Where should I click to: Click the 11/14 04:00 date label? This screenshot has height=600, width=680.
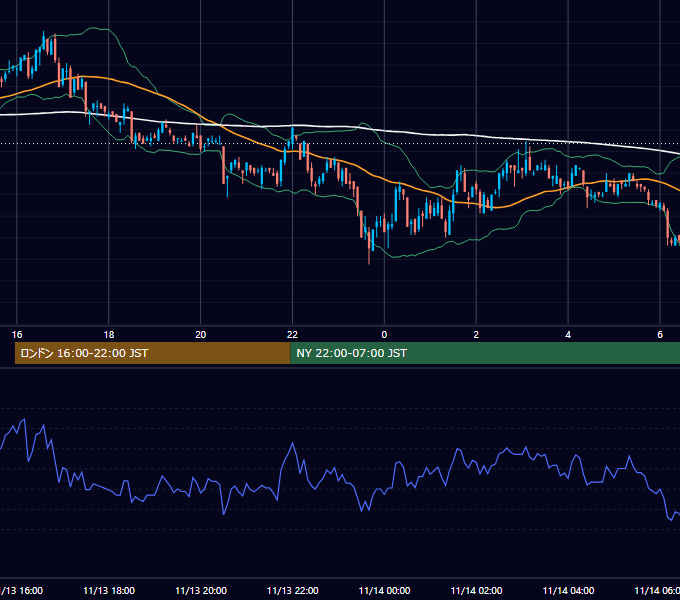coord(568,590)
